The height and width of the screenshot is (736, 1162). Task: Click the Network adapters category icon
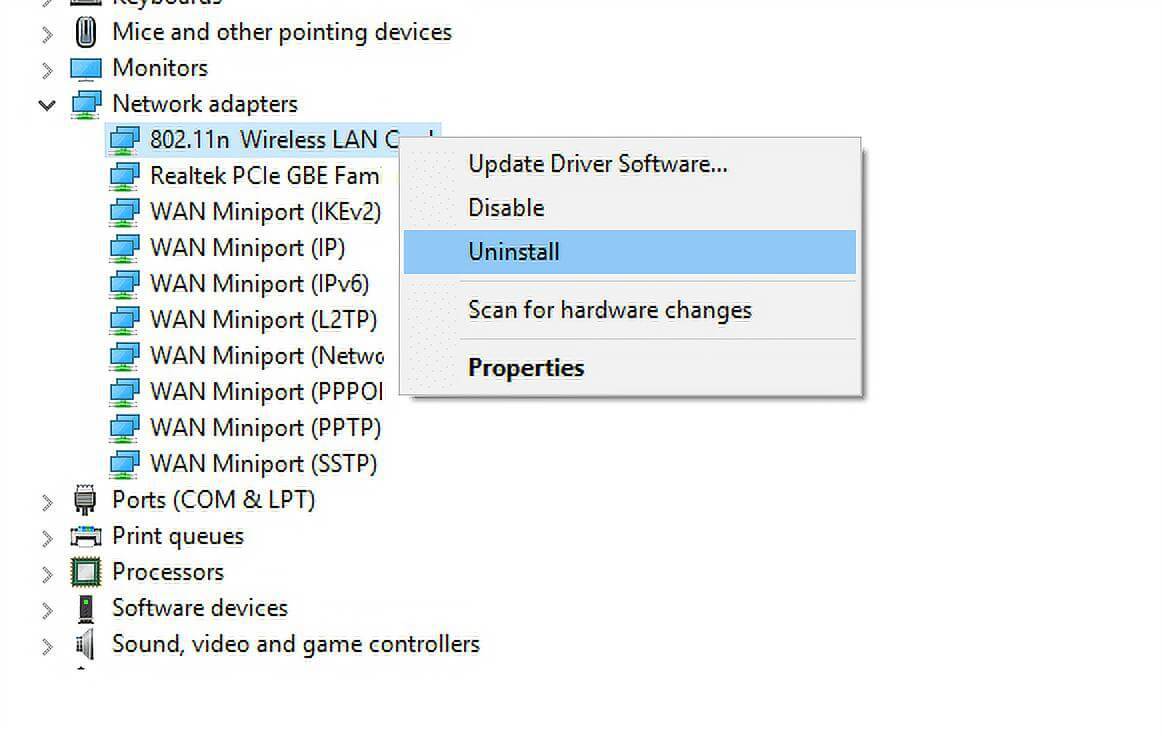coord(86,105)
